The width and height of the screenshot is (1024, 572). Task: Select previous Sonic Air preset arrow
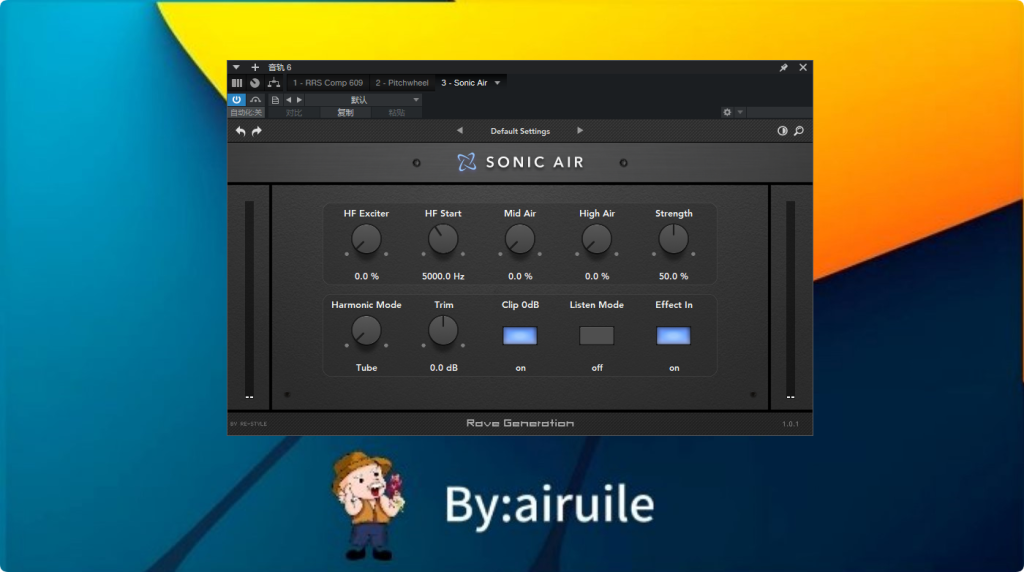(460, 131)
